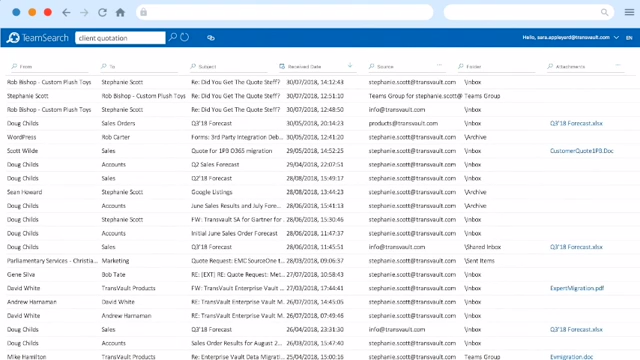
Task: Open the Q3'18 Forecast.xlsx attachment dated 30/05/2018
Action: [576, 123]
